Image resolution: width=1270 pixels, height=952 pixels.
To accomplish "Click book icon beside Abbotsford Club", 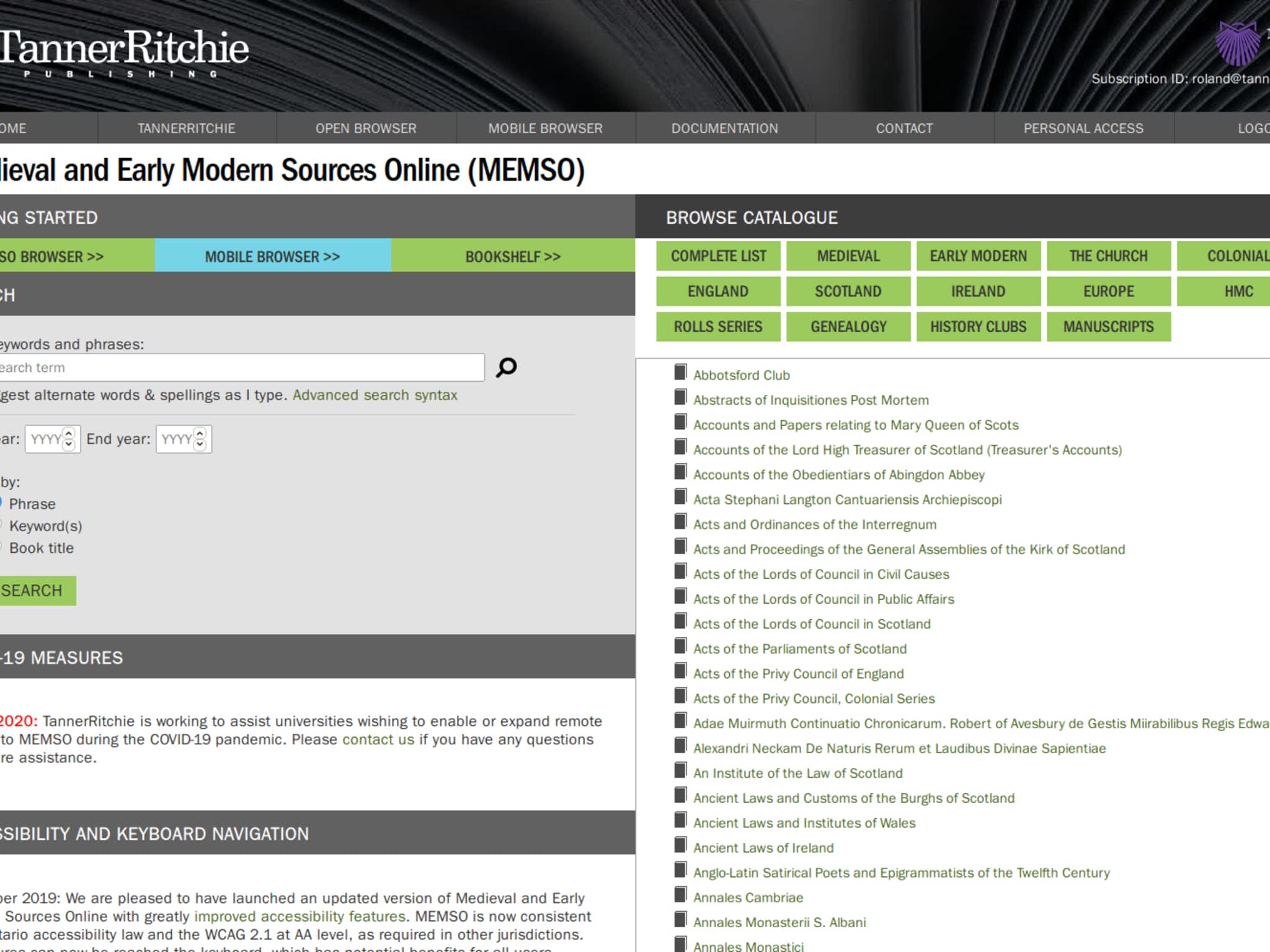I will pos(680,373).
